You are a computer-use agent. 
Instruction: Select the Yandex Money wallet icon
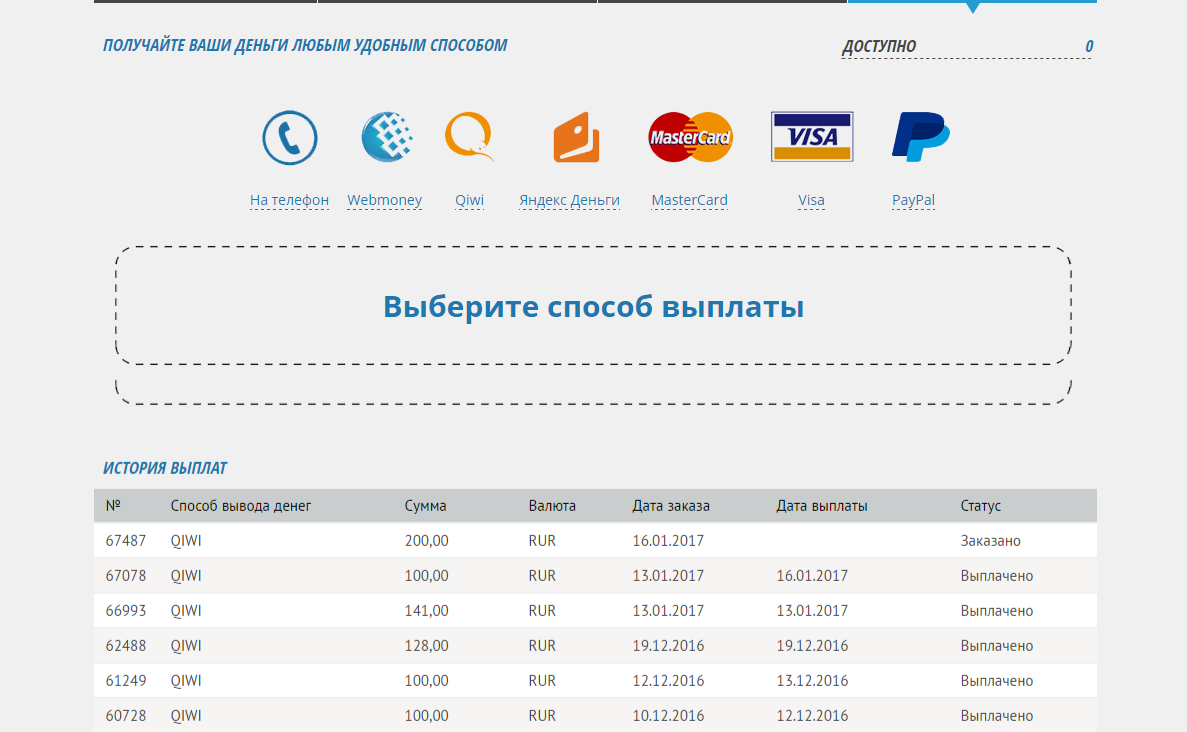[x=576, y=137]
